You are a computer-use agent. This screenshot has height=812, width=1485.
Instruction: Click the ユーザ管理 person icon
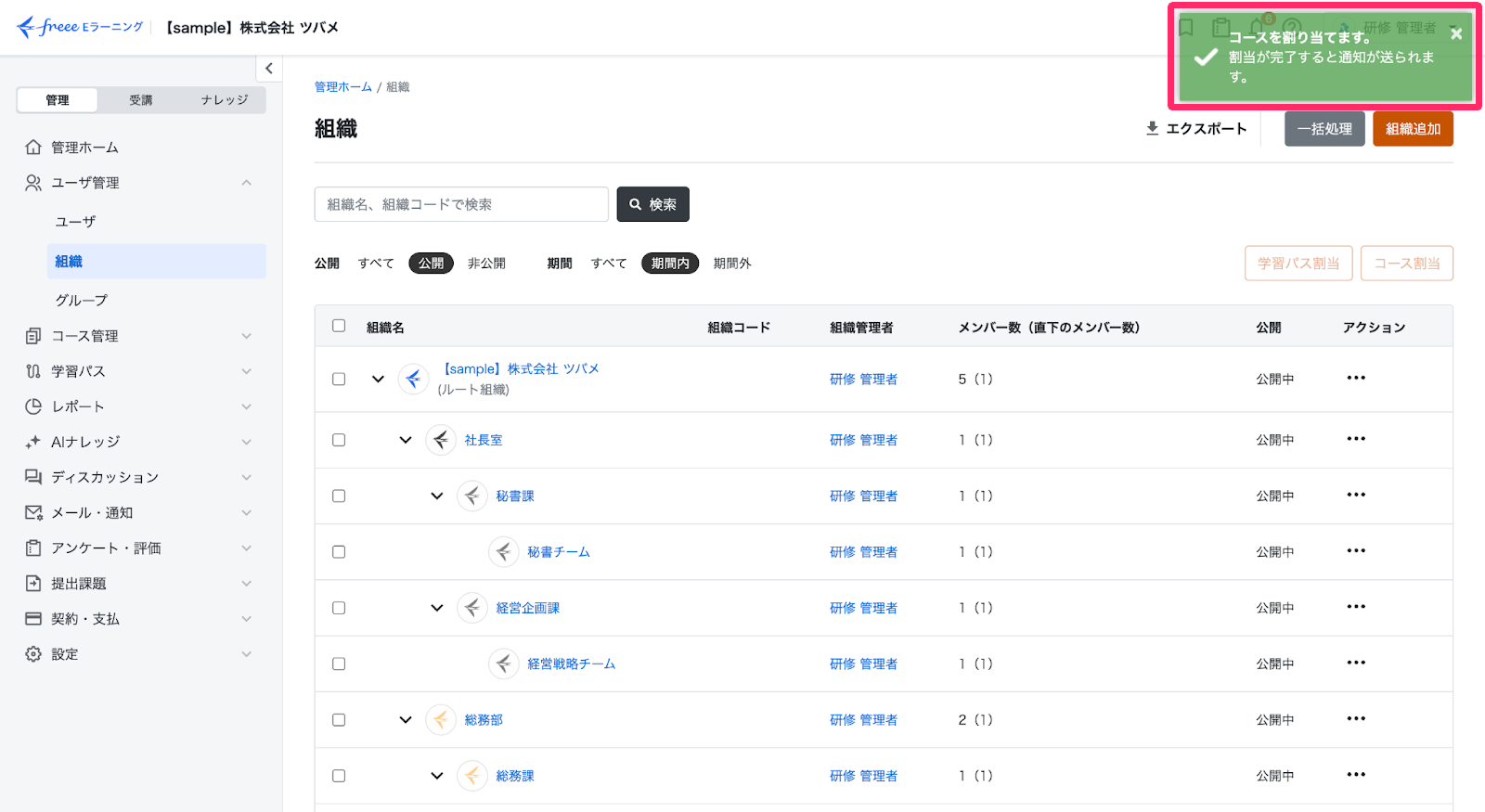click(33, 183)
